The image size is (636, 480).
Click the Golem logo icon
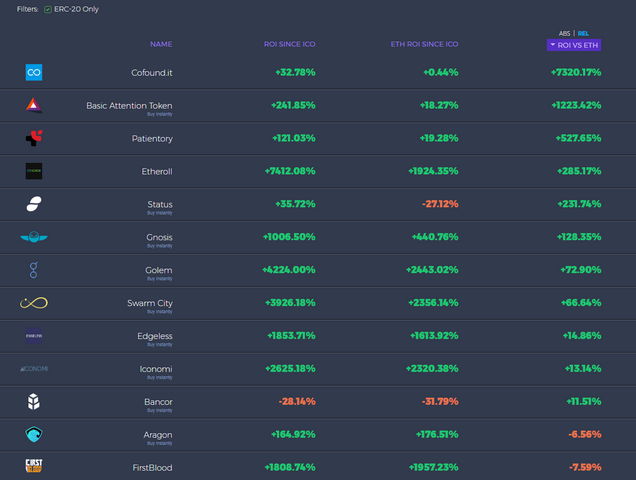point(34,270)
